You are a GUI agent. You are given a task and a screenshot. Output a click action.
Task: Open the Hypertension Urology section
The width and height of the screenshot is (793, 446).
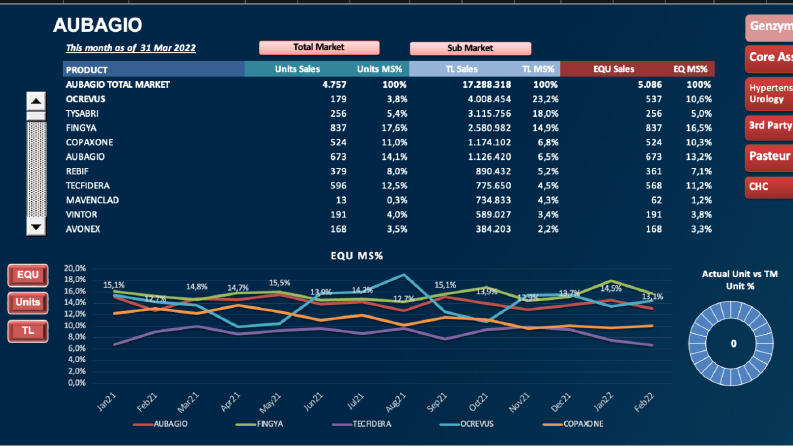pos(769,94)
